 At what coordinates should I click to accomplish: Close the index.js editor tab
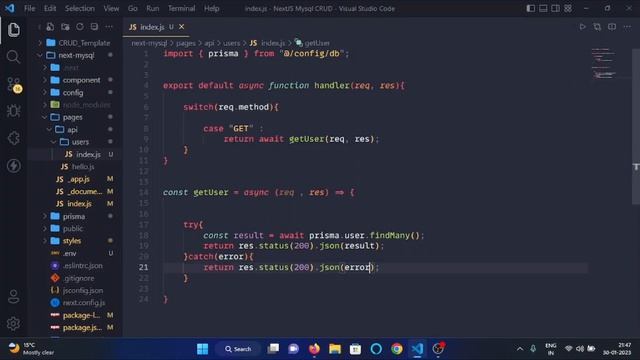182,27
